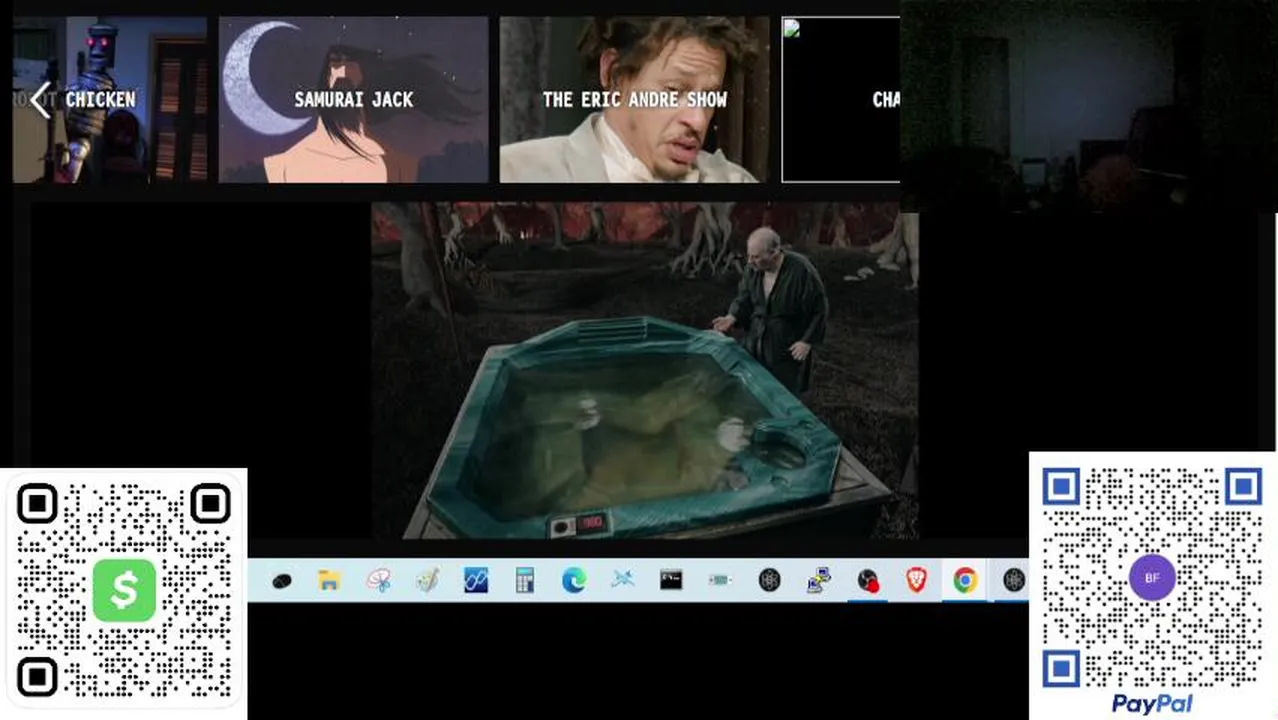Open the blue chart app icon
1278x720 pixels.
(x=476, y=580)
